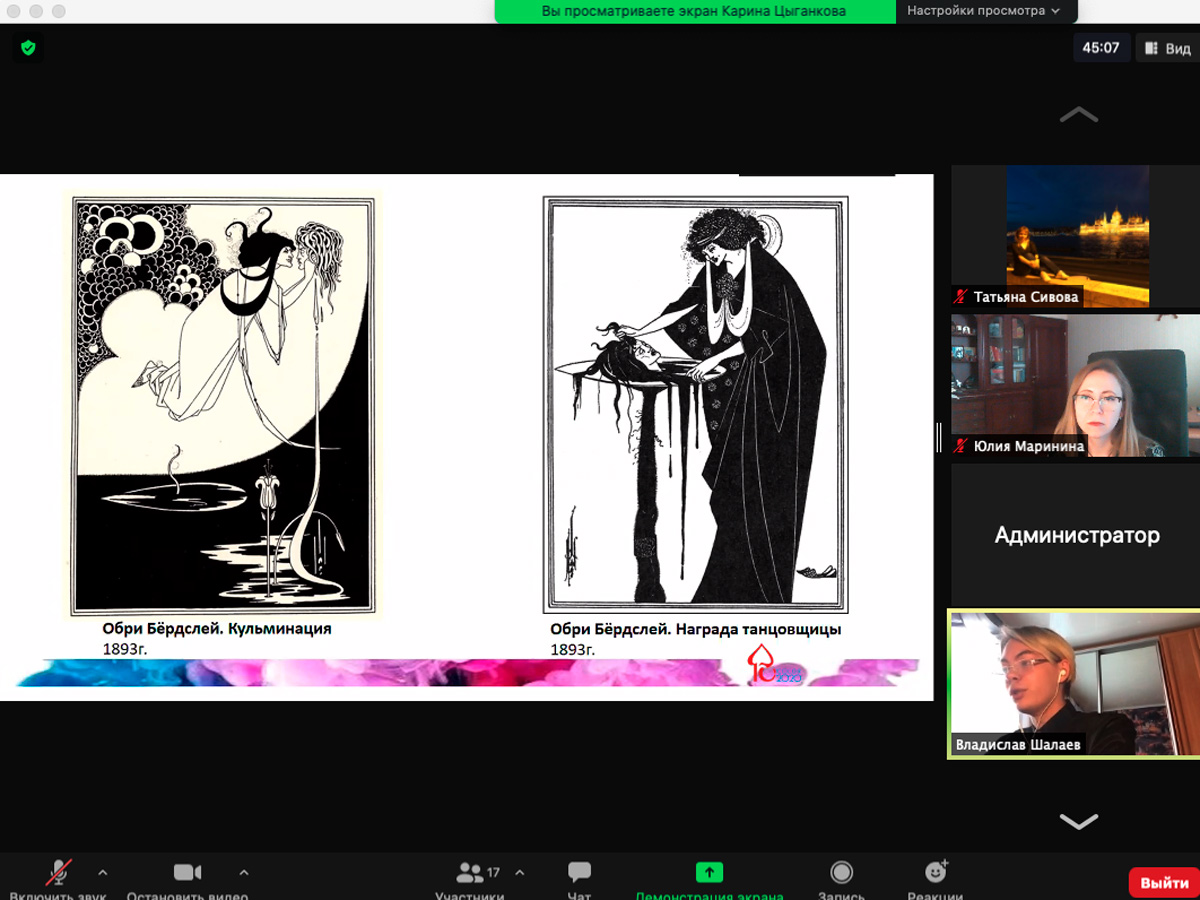
Task: Expand the arrow next to Participants
Action: point(519,872)
